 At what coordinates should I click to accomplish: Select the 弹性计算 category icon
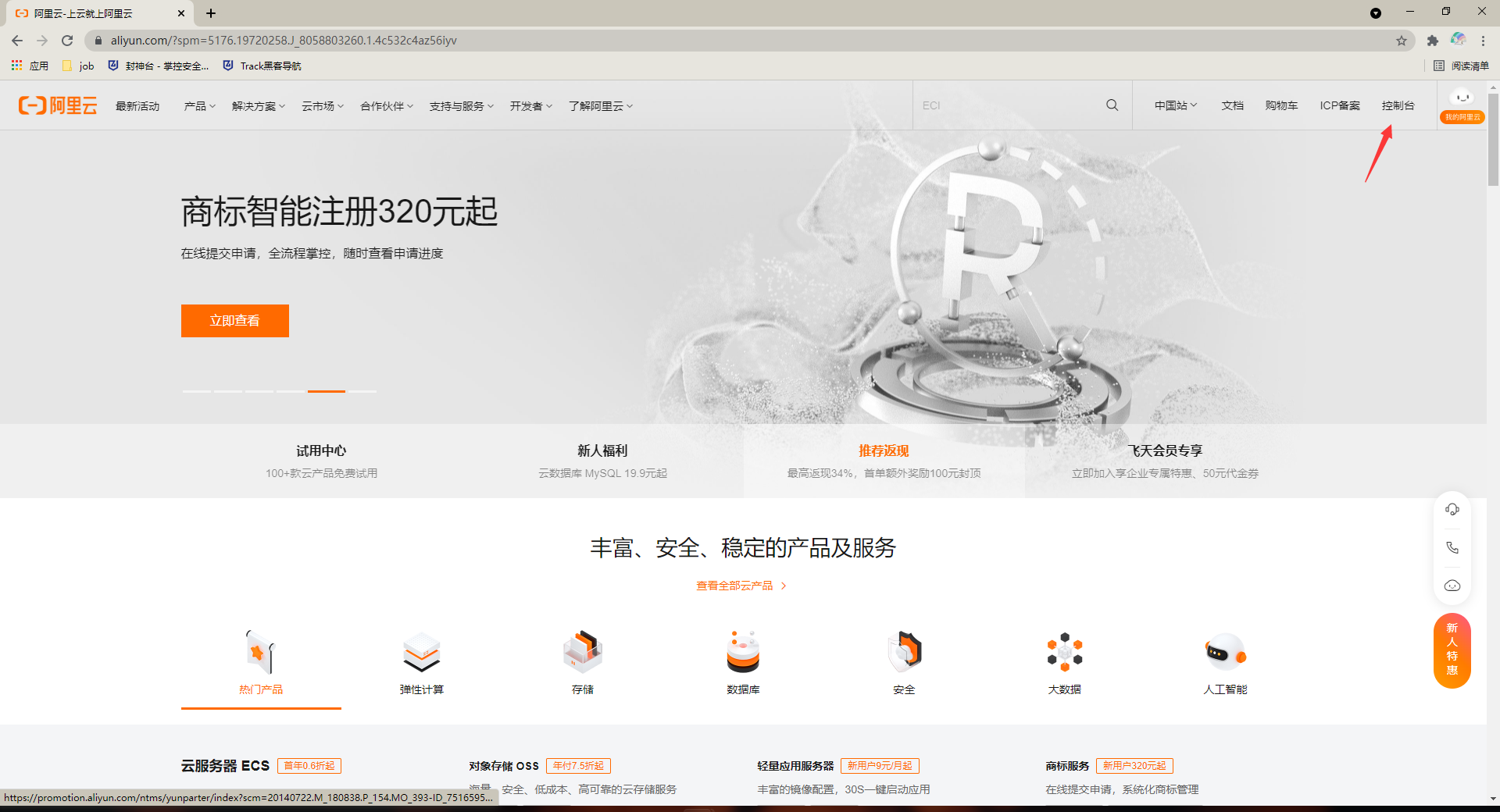[x=422, y=651]
